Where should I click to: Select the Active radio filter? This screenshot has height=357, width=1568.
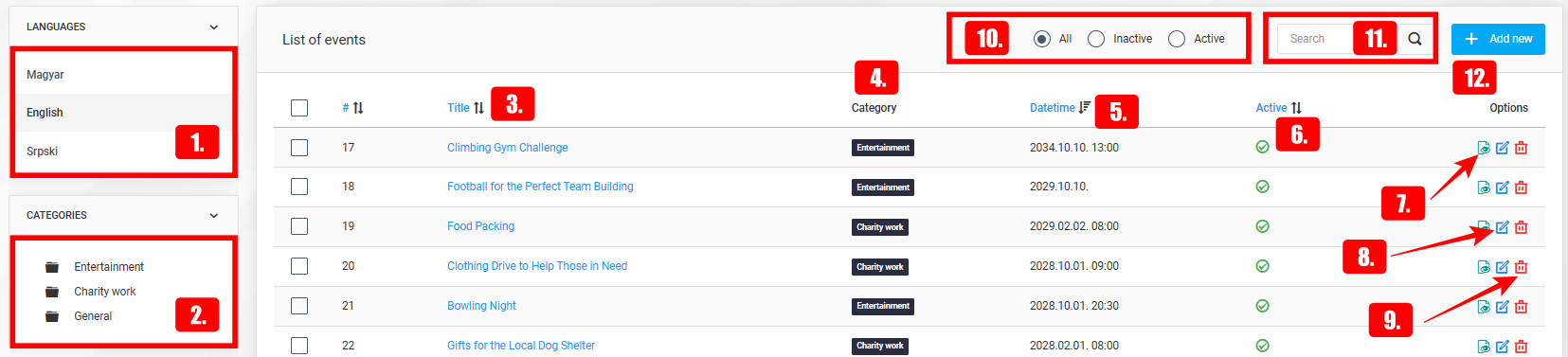coord(1177,39)
